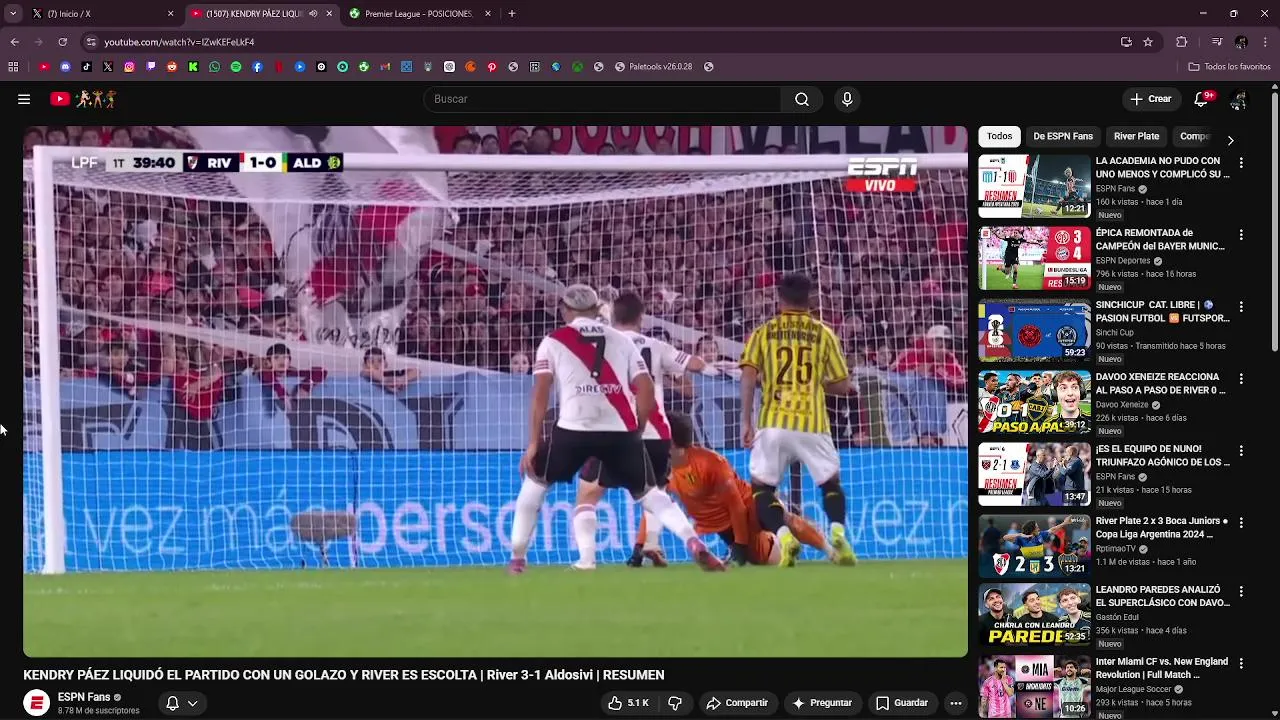1280x720 pixels.
Task: Open the LEANDRO PAREDES ANALIZÓ thumbnail
Action: click(1034, 615)
